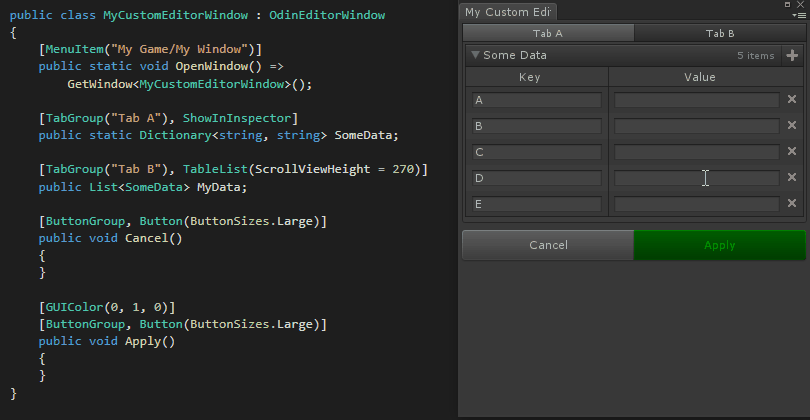The height and width of the screenshot is (420, 810).
Task: Collapse the Some Data foldout
Action: tap(476, 56)
